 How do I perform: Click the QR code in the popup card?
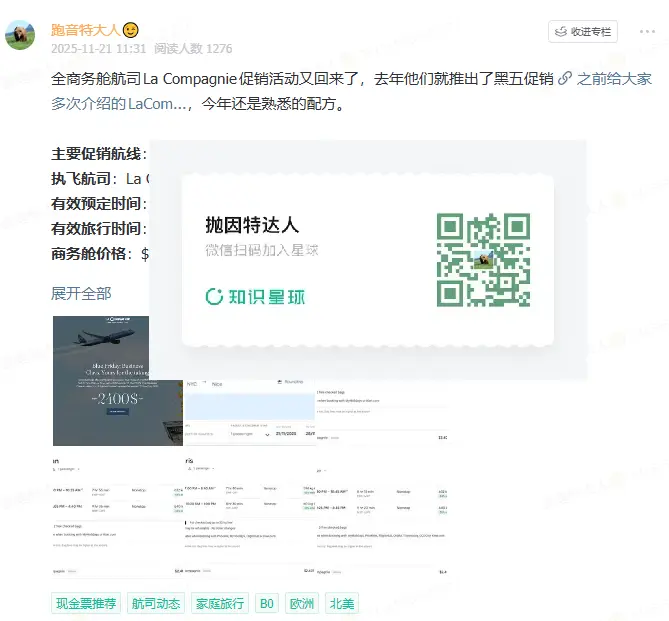pyautogui.click(x=483, y=259)
